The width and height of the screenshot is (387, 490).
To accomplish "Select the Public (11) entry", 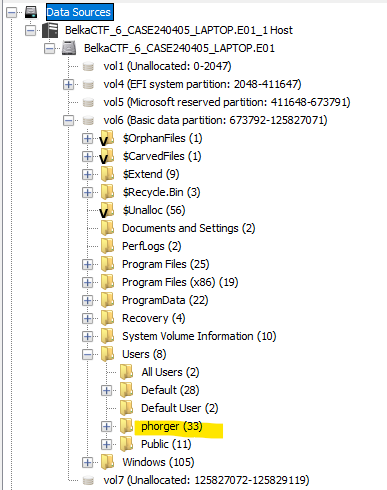I will [166, 444].
